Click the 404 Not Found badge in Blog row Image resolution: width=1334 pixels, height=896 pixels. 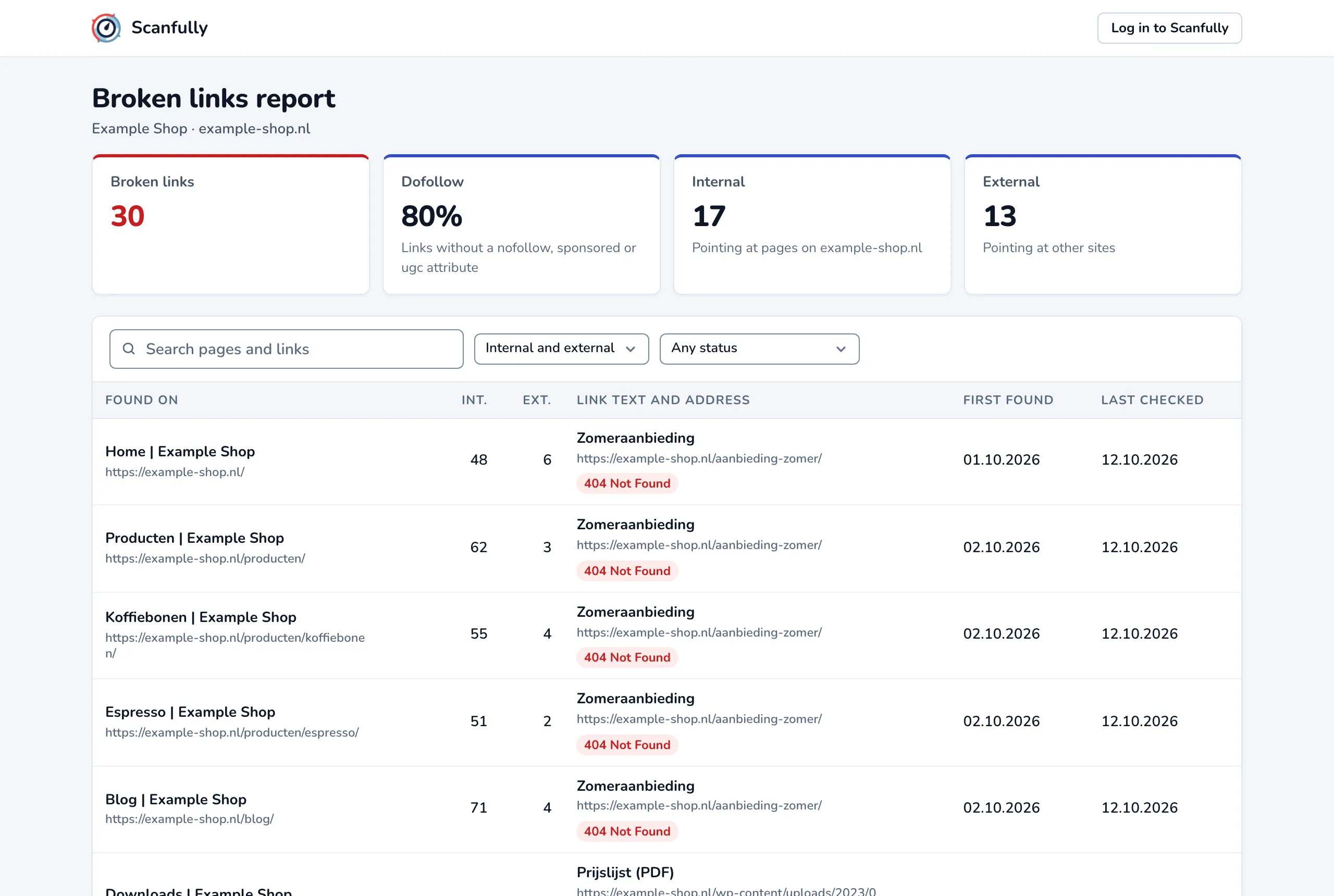pyautogui.click(x=627, y=831)
